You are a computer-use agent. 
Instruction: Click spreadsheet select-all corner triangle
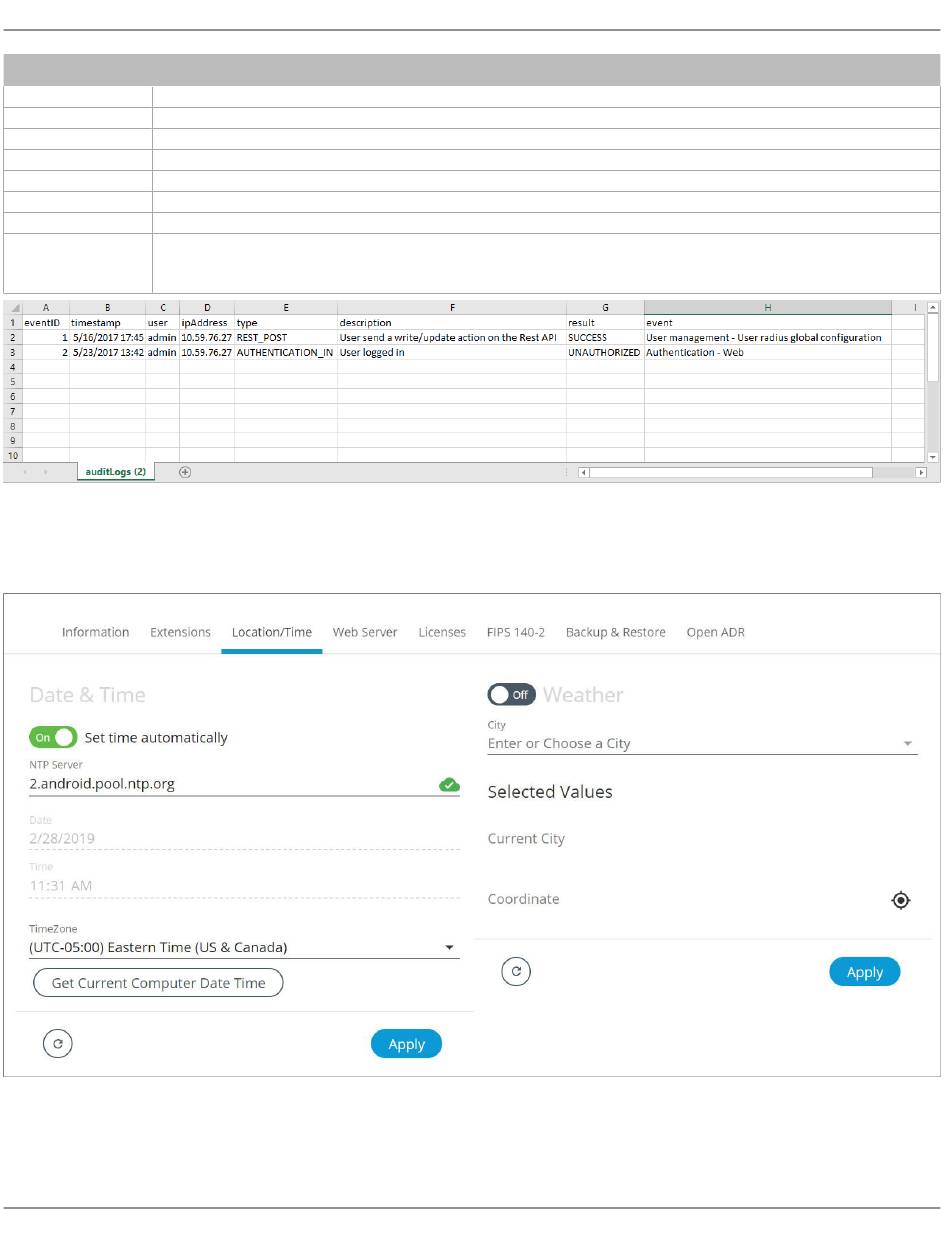pos(14,307)
